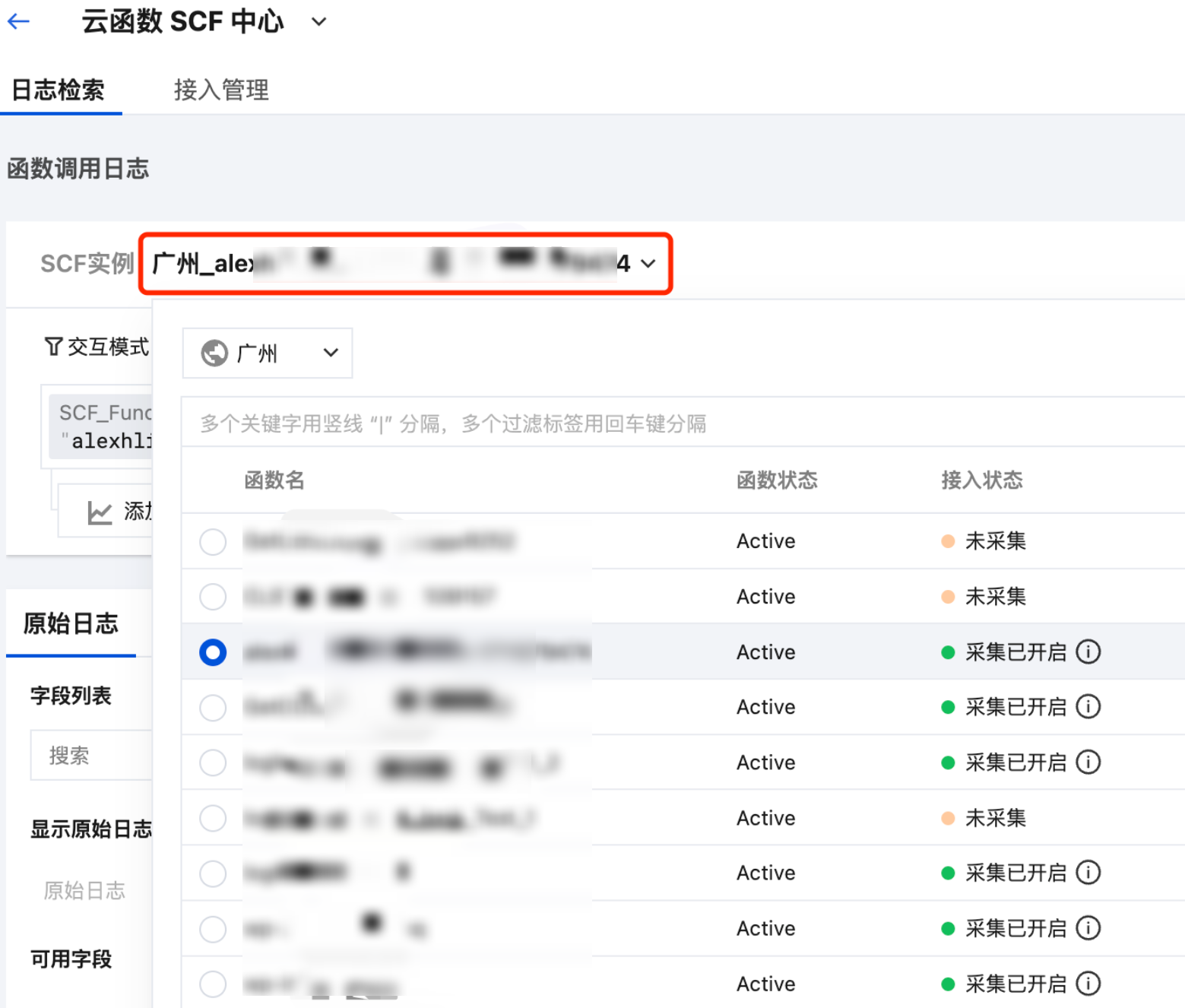This screenshot has width=1185, height=1008.
Task: Focus the keyword filter search box
Action: point(683,423)
